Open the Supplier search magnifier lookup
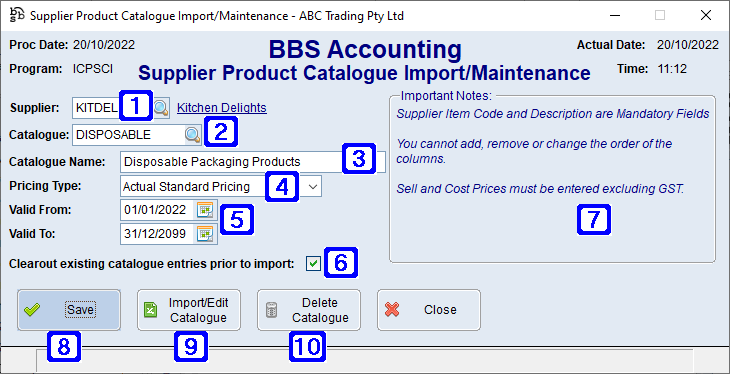Viewport: 730px width, 374px height. [x=162, y=108]
